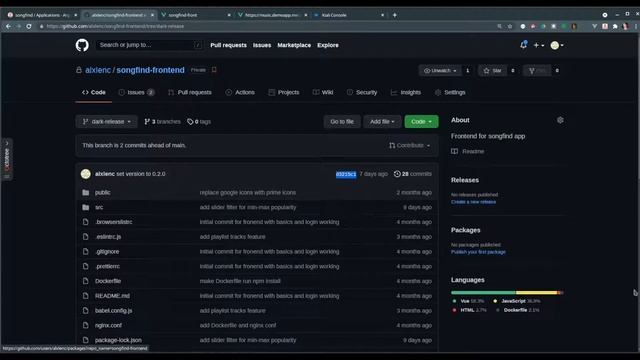Open the .gitignore file
Viewport: 640px width, 360px height.
[x=107, y=251]
